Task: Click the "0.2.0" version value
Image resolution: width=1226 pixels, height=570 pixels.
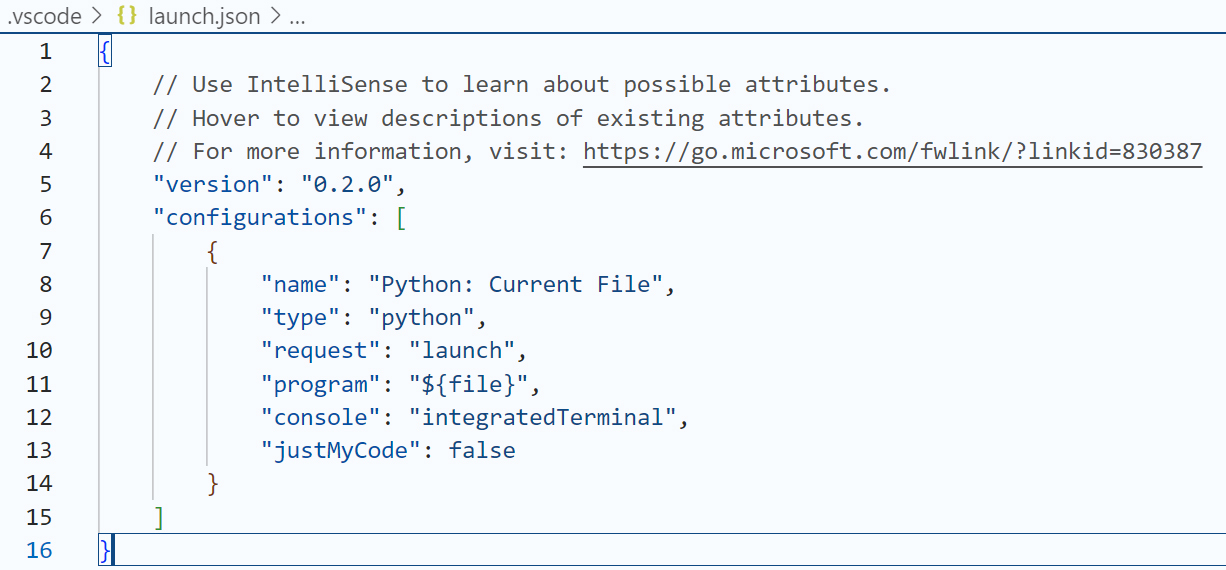Action: 347,185
